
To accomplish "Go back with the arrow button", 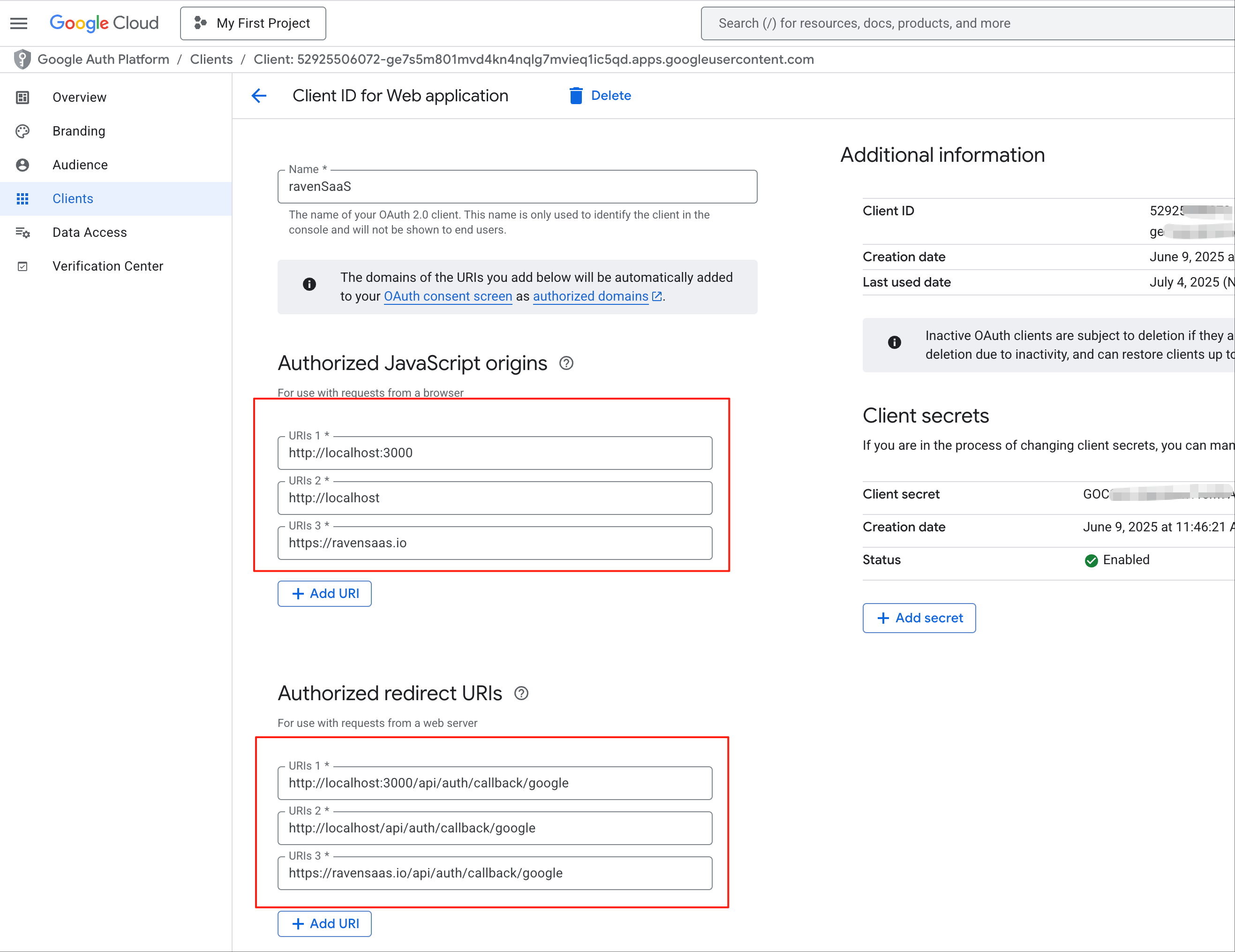I will tap(259, 96).
